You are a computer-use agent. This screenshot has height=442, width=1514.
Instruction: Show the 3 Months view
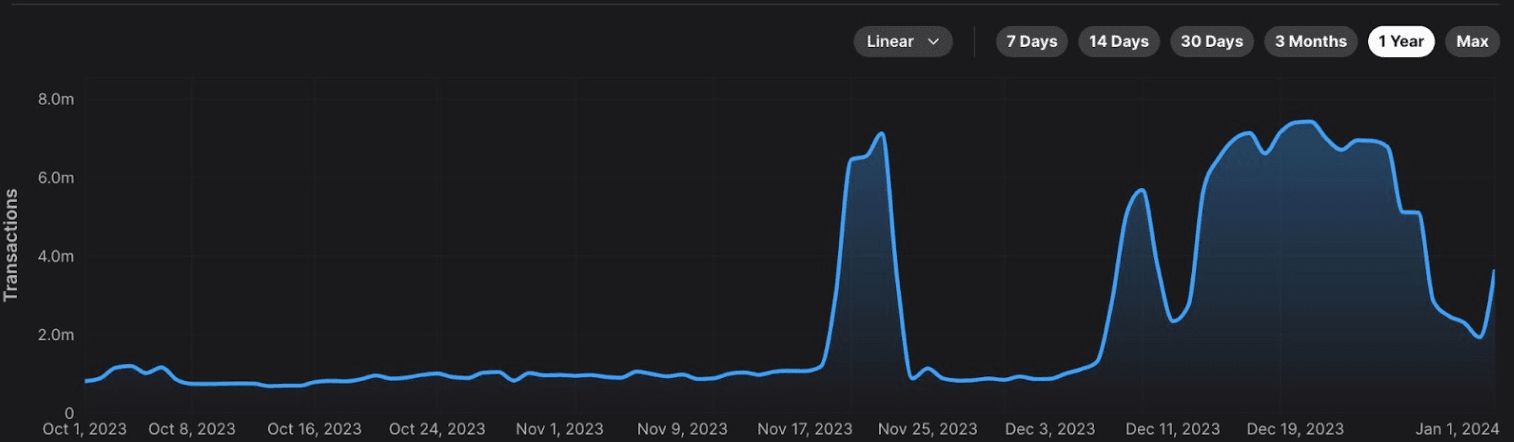(1310, 42)
